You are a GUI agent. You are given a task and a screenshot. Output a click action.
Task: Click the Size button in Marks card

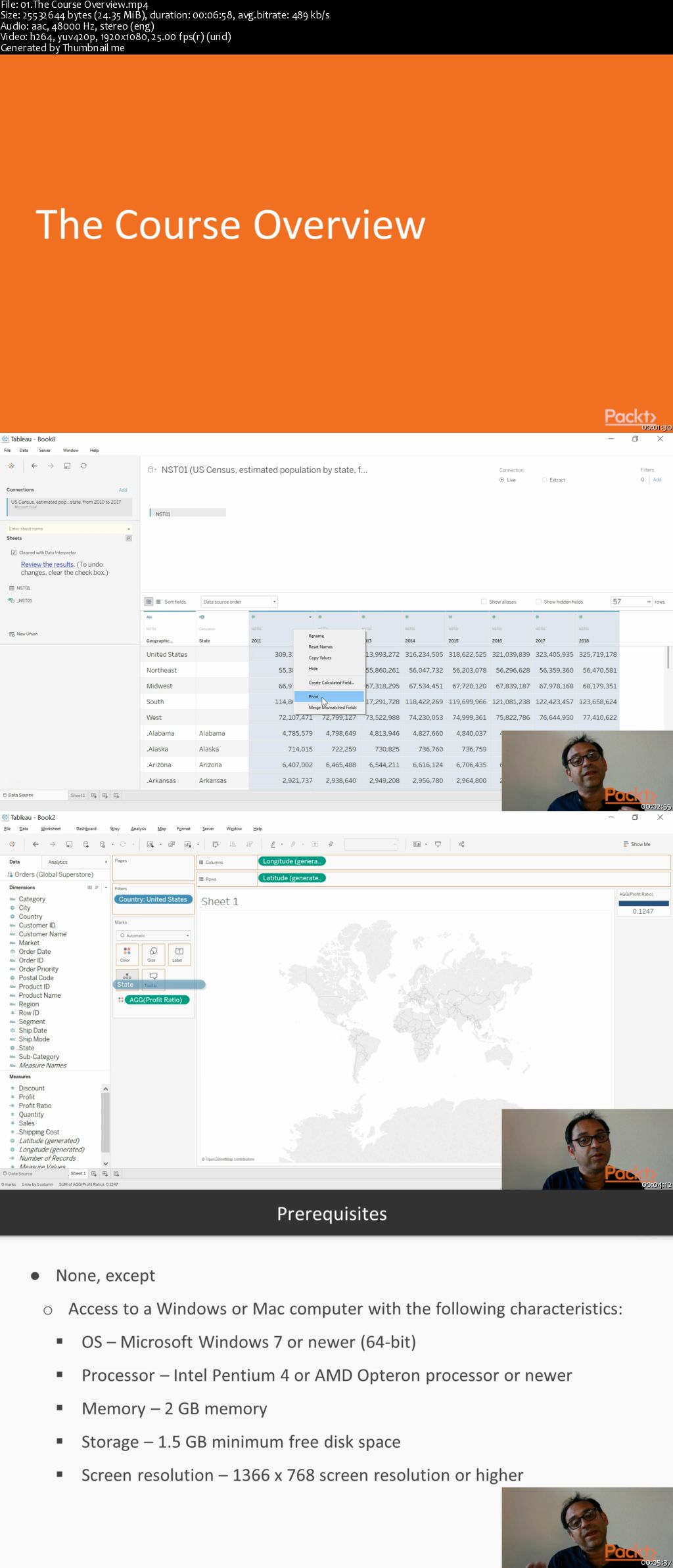[x=152, y=954]
